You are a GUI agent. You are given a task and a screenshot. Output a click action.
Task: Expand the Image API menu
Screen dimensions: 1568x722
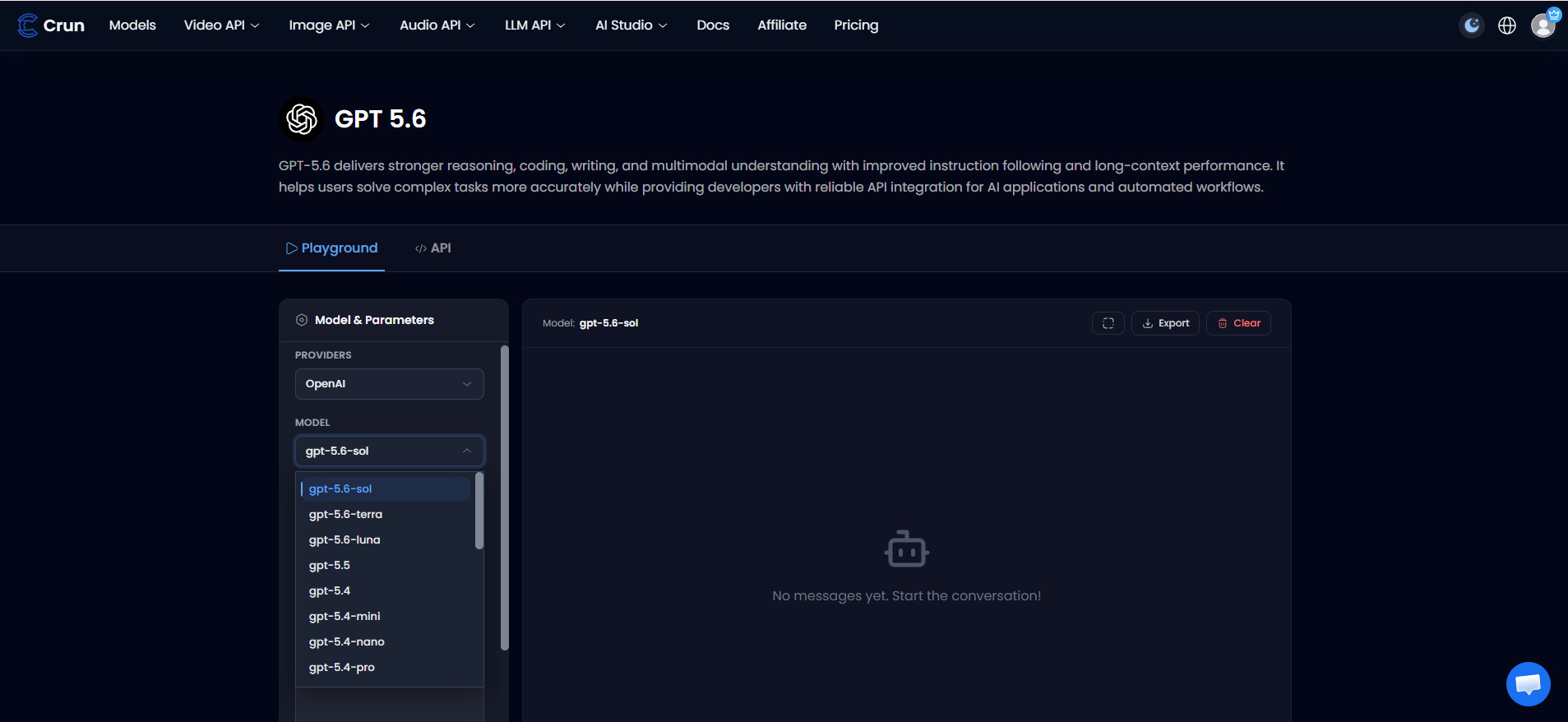pos(330,25)
